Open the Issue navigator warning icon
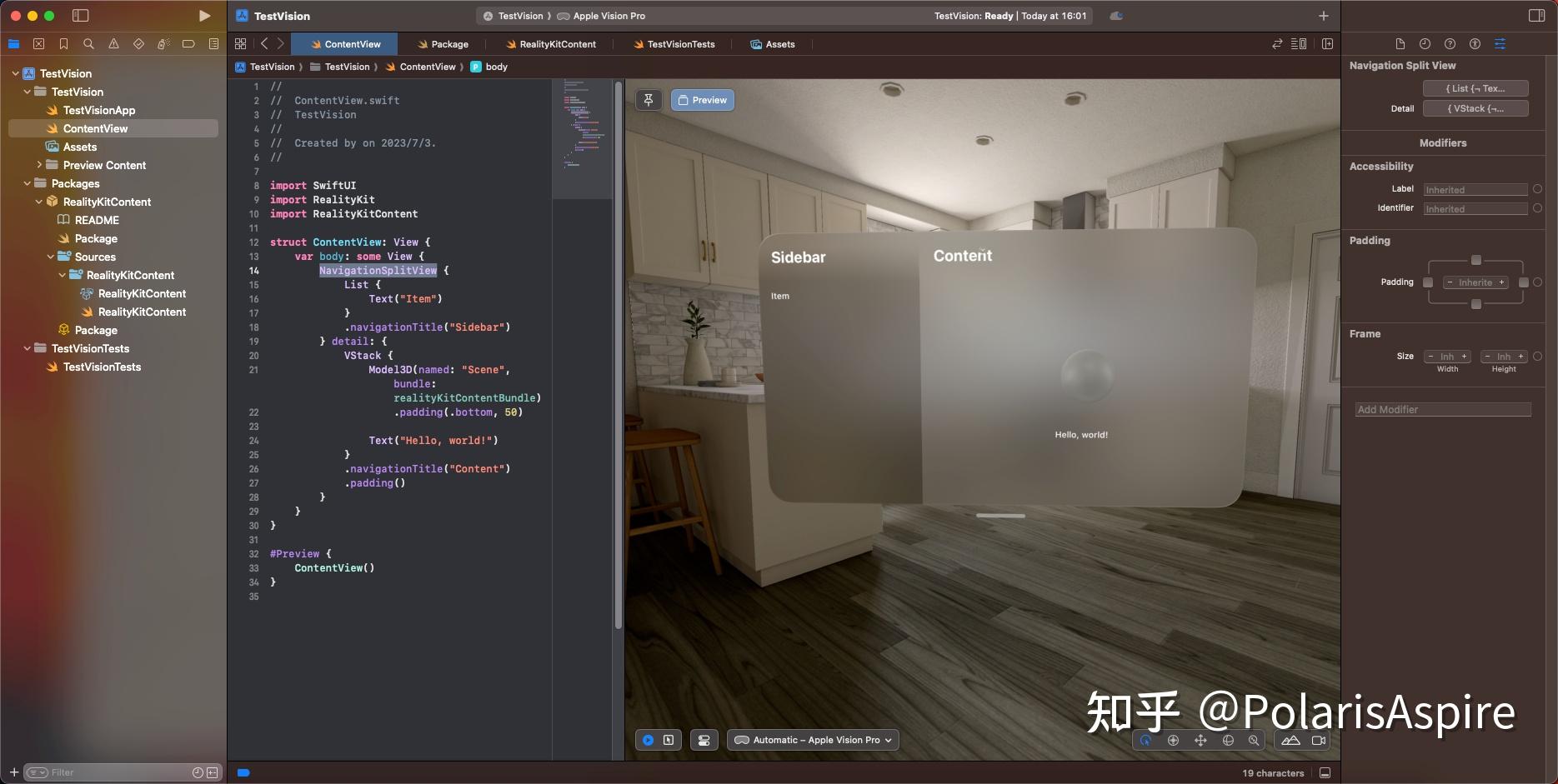Image resolution: width=1558 pixels, height=784 pixels. pos(113,44)
